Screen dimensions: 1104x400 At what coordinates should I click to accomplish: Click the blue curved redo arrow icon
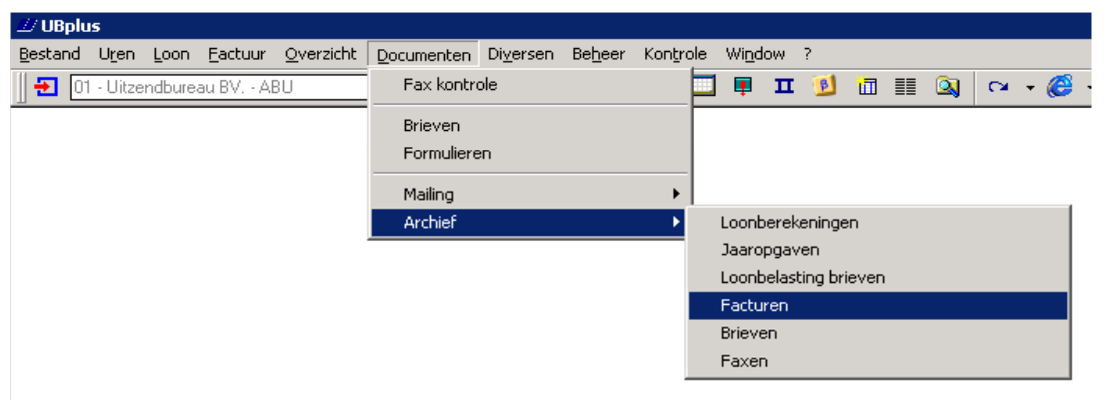coord(997,87)
